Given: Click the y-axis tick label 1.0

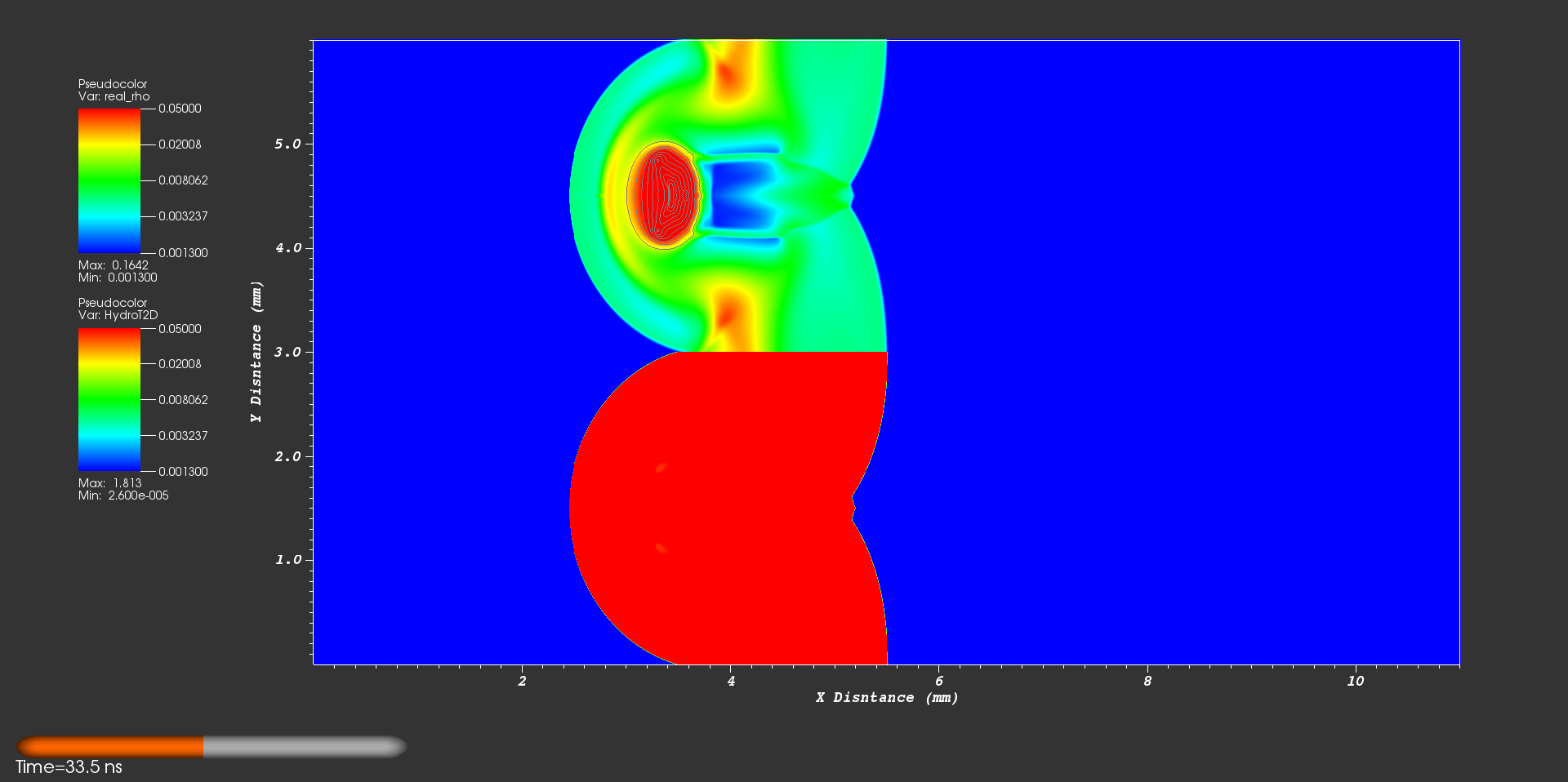Looking at the screenshot, I should pos(287,560).
